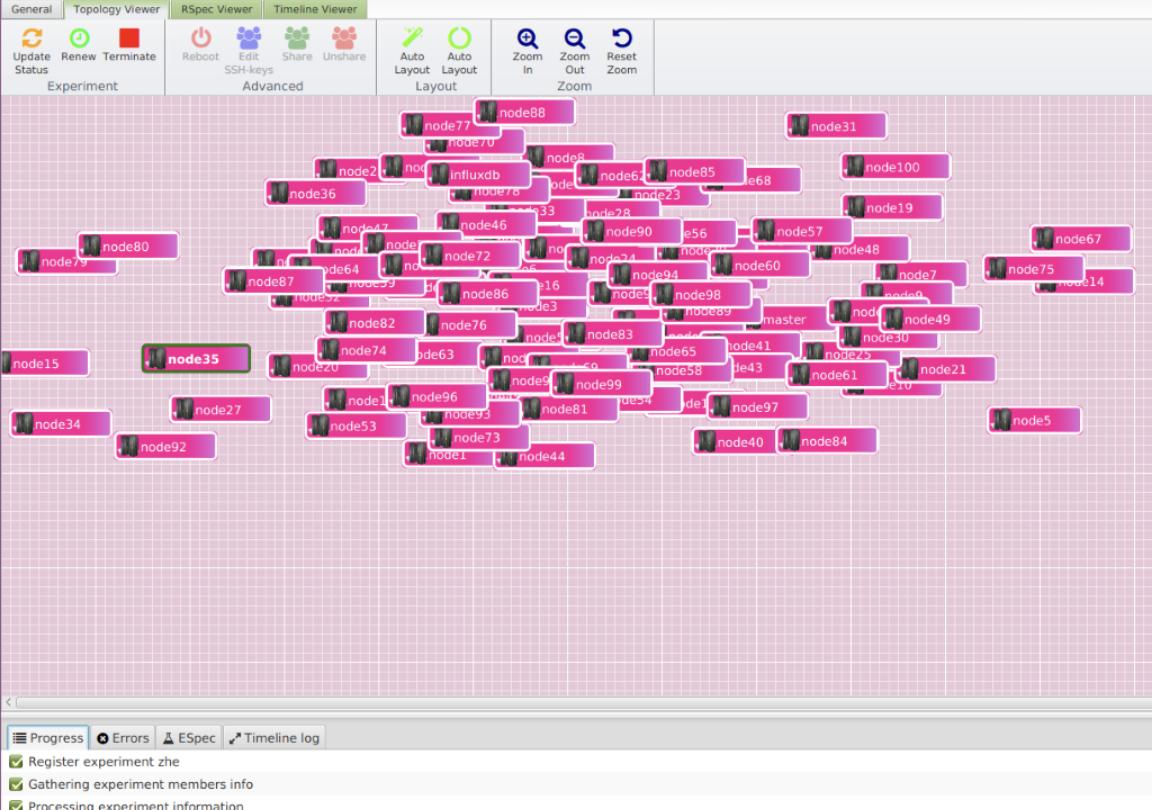1152x810 pixels.
Task: Click node100 in the topology
Action: coord(896,167)
